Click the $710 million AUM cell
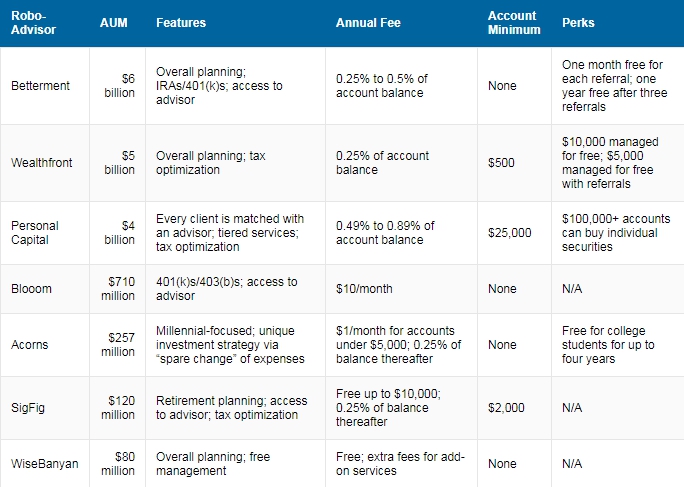 [x=120, y=289]
